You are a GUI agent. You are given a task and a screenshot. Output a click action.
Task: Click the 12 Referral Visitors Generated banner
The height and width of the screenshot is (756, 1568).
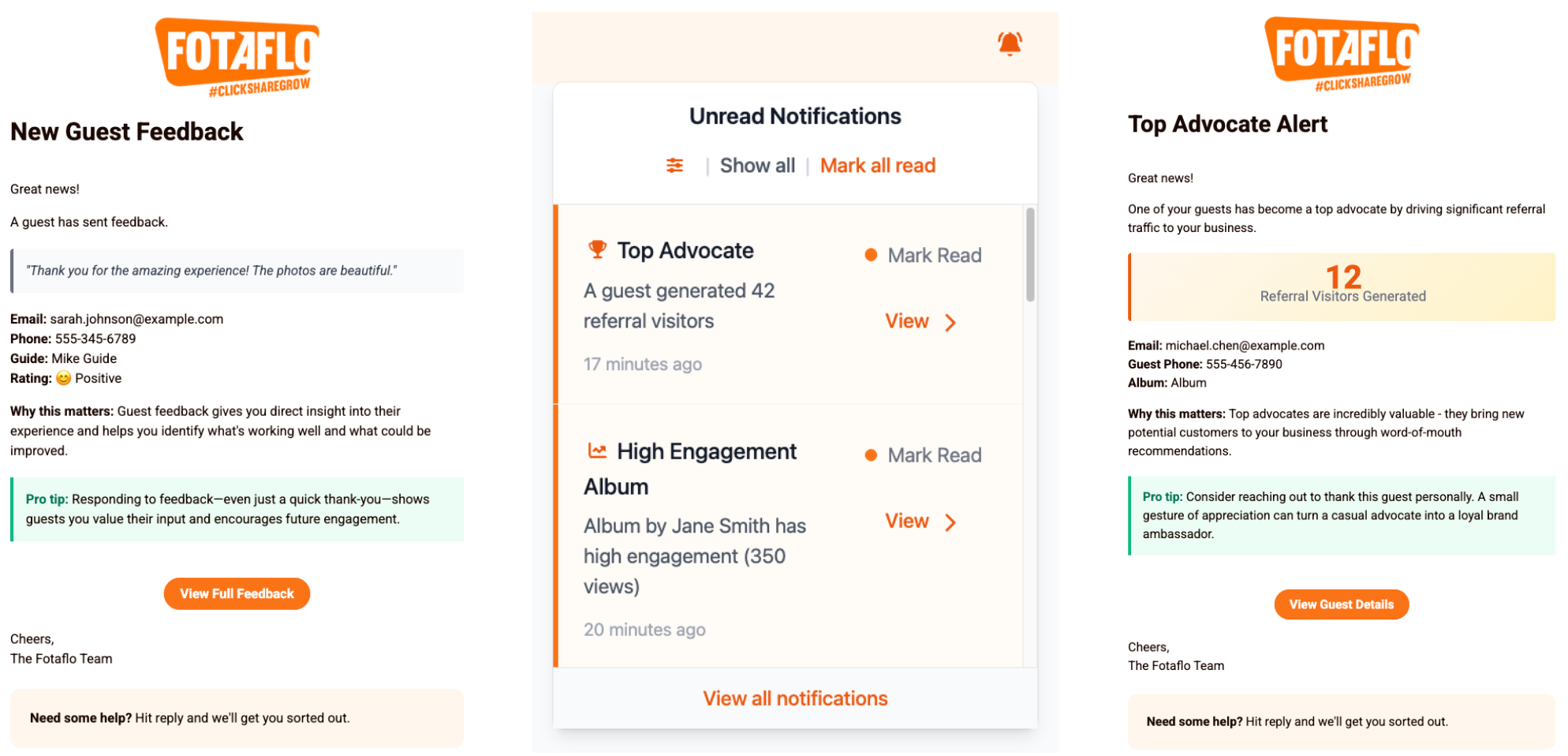[1342, 286]
